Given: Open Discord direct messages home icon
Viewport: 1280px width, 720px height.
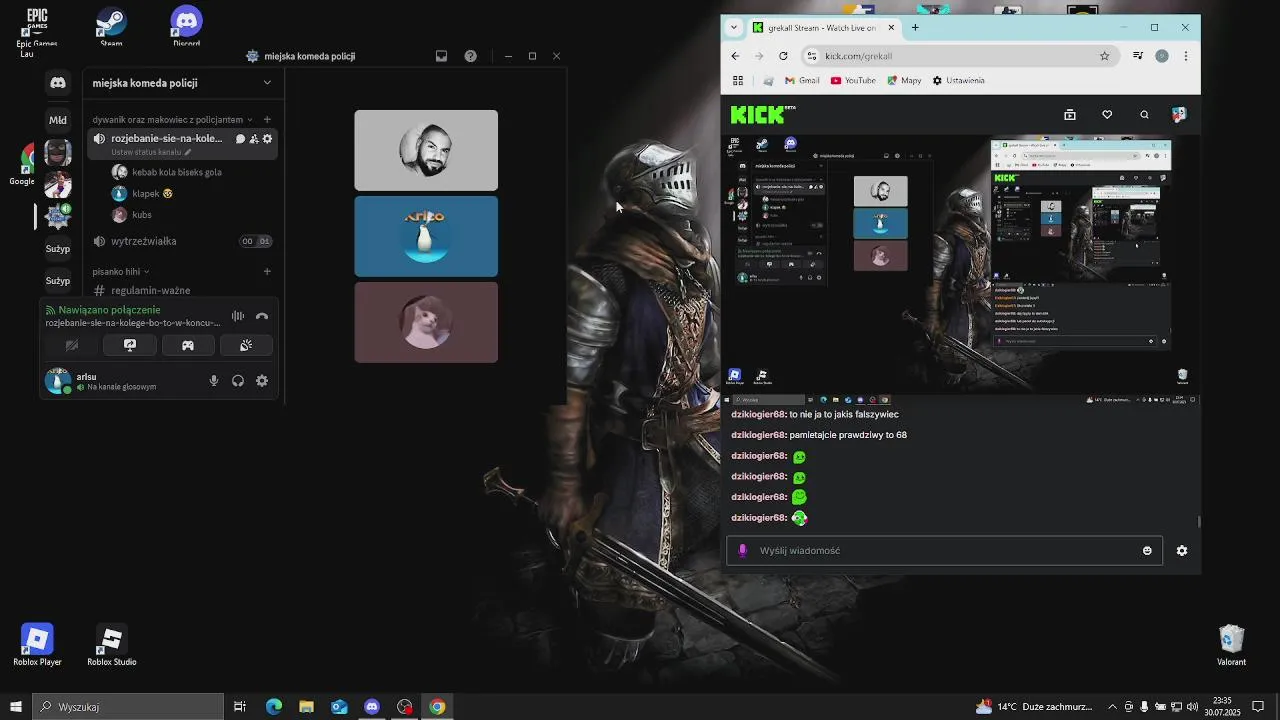Looking at the screenshot, I should (x=58, y=83).
